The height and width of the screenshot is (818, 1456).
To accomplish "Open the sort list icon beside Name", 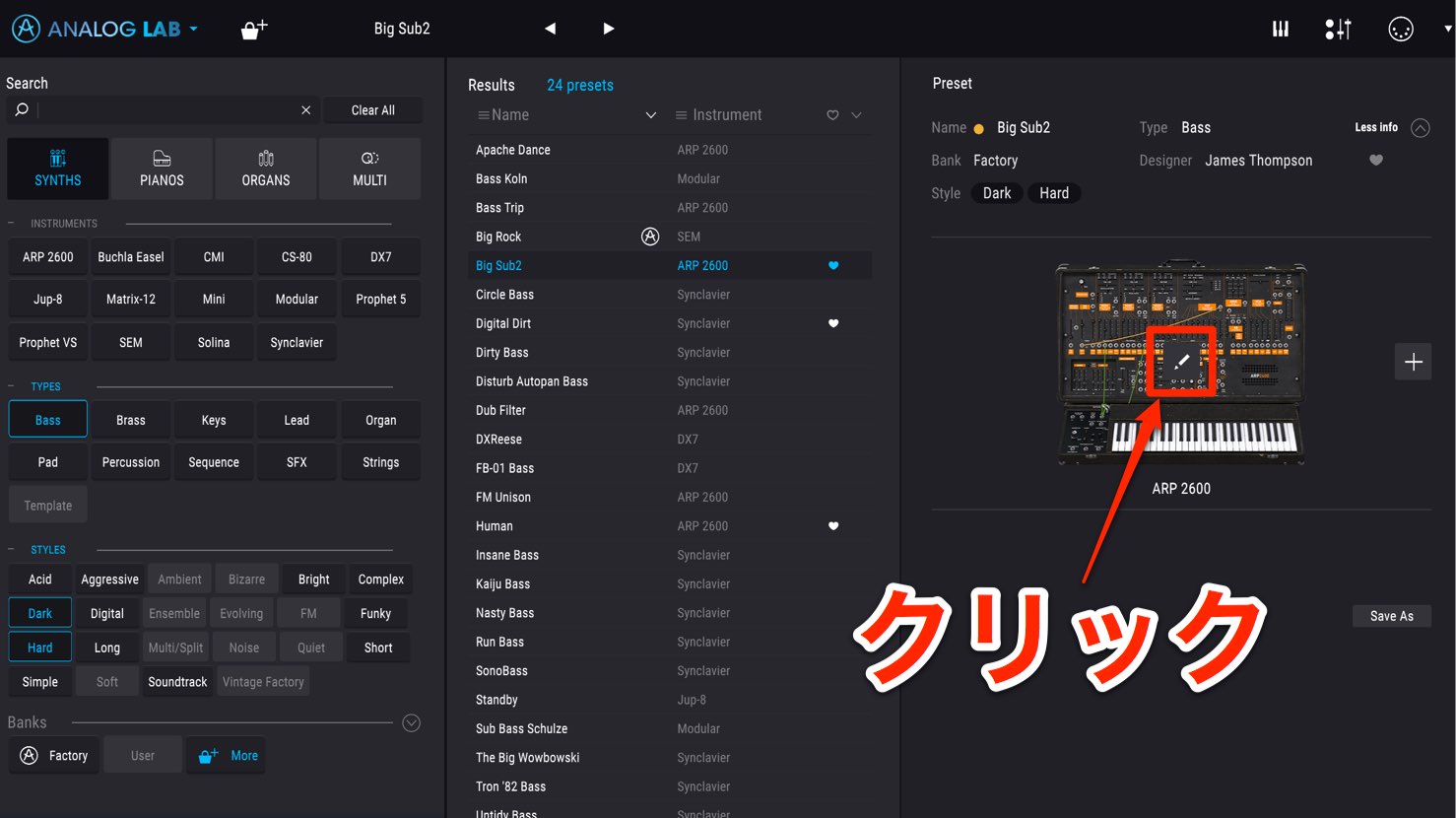I will click(484, 115).
